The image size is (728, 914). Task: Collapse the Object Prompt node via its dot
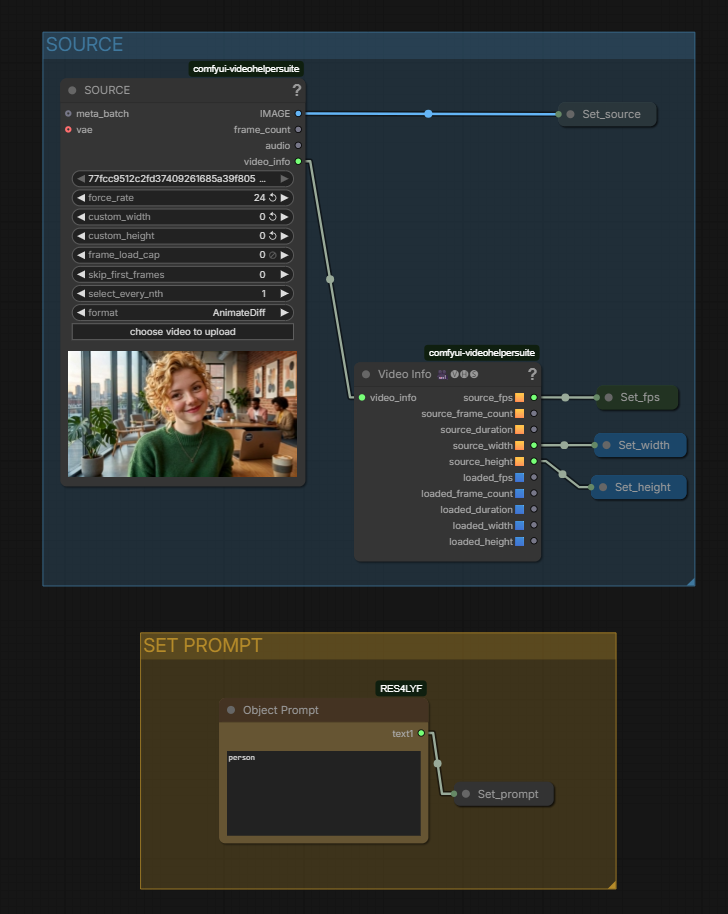231,710
